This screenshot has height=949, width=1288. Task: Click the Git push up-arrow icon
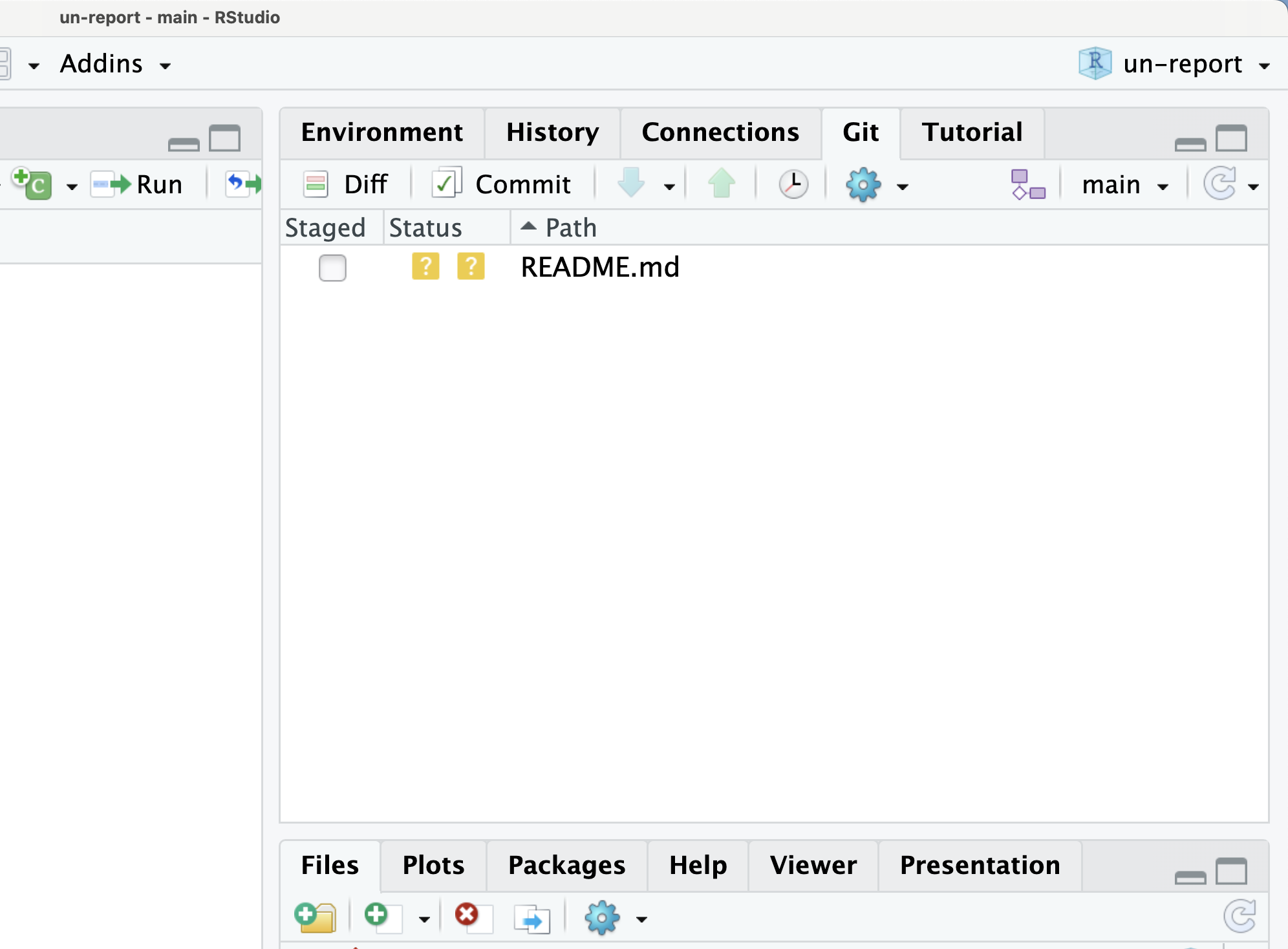[x=721, y=184]
